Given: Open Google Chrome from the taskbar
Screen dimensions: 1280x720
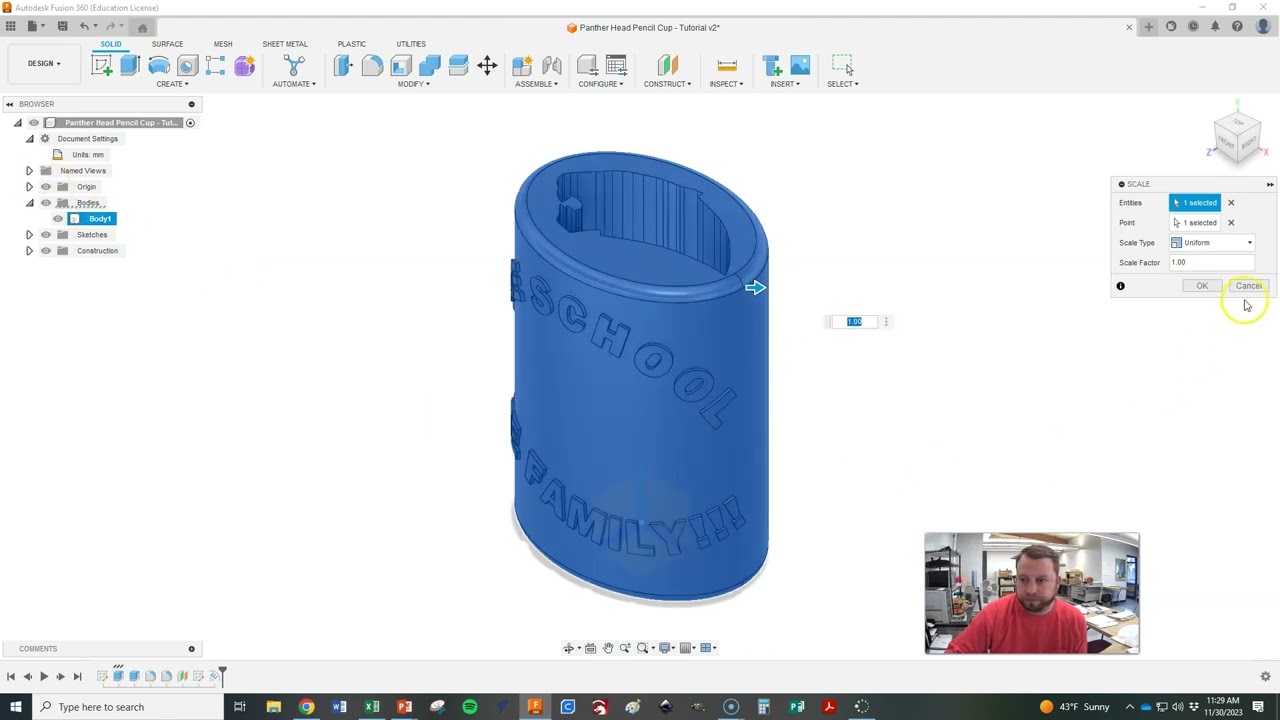Looking at the screenshot, I should pyautogui.click(x=306, y=707).
